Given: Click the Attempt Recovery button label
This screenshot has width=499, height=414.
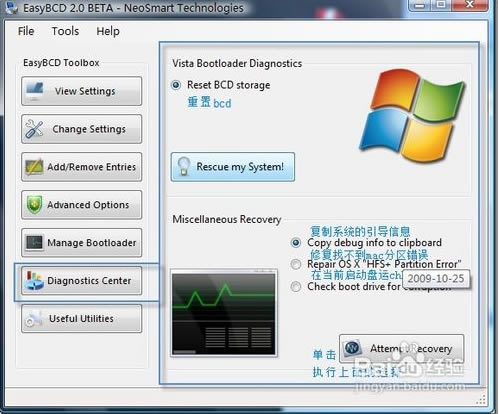Looking at the screenshot, I should coord(411,349).
